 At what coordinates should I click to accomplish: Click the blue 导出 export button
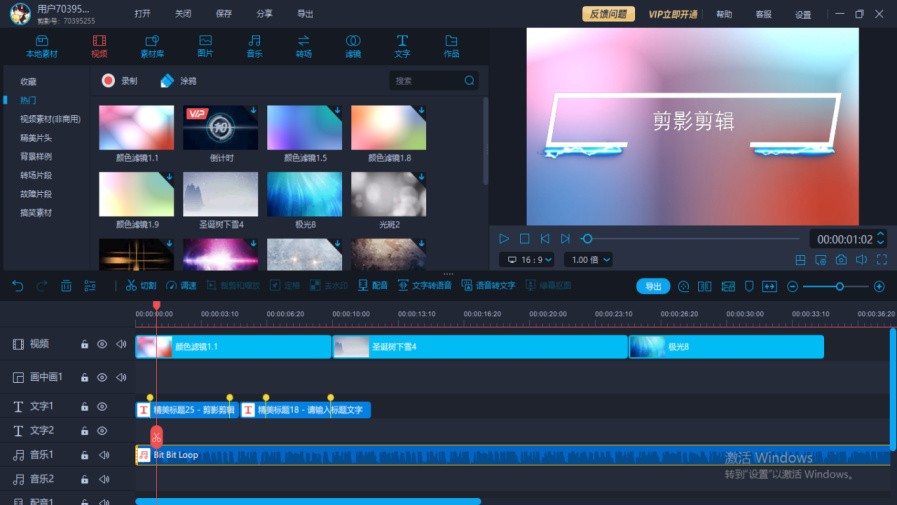(x=653, y=286)
